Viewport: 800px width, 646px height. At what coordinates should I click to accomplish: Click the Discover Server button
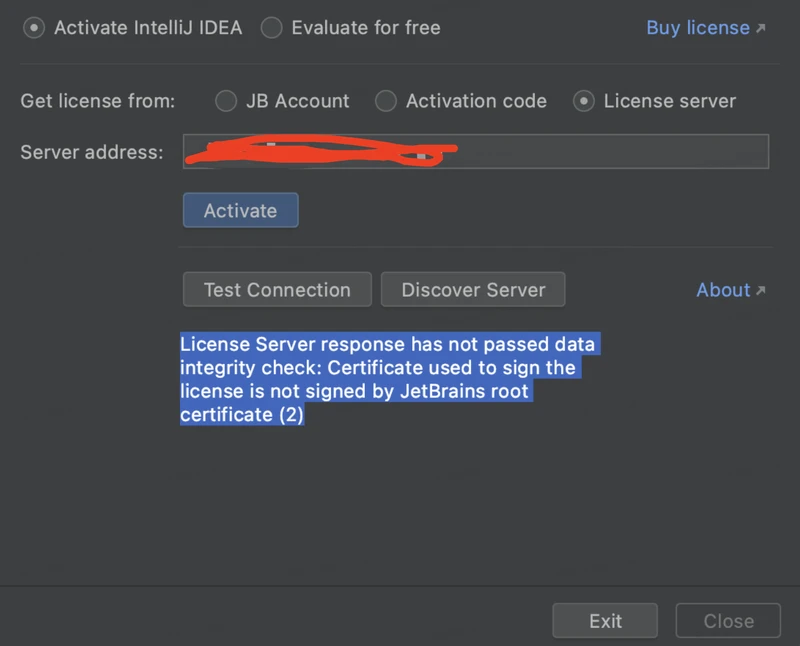473,290
